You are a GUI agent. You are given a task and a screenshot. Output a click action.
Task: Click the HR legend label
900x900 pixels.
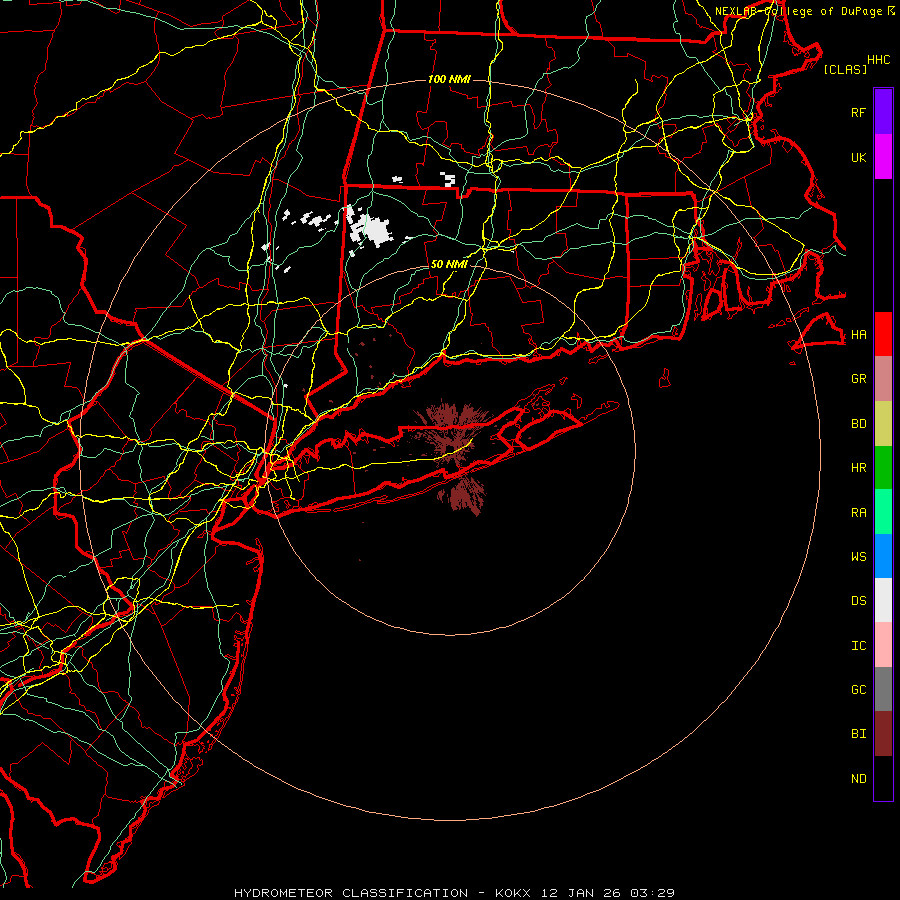858,468
